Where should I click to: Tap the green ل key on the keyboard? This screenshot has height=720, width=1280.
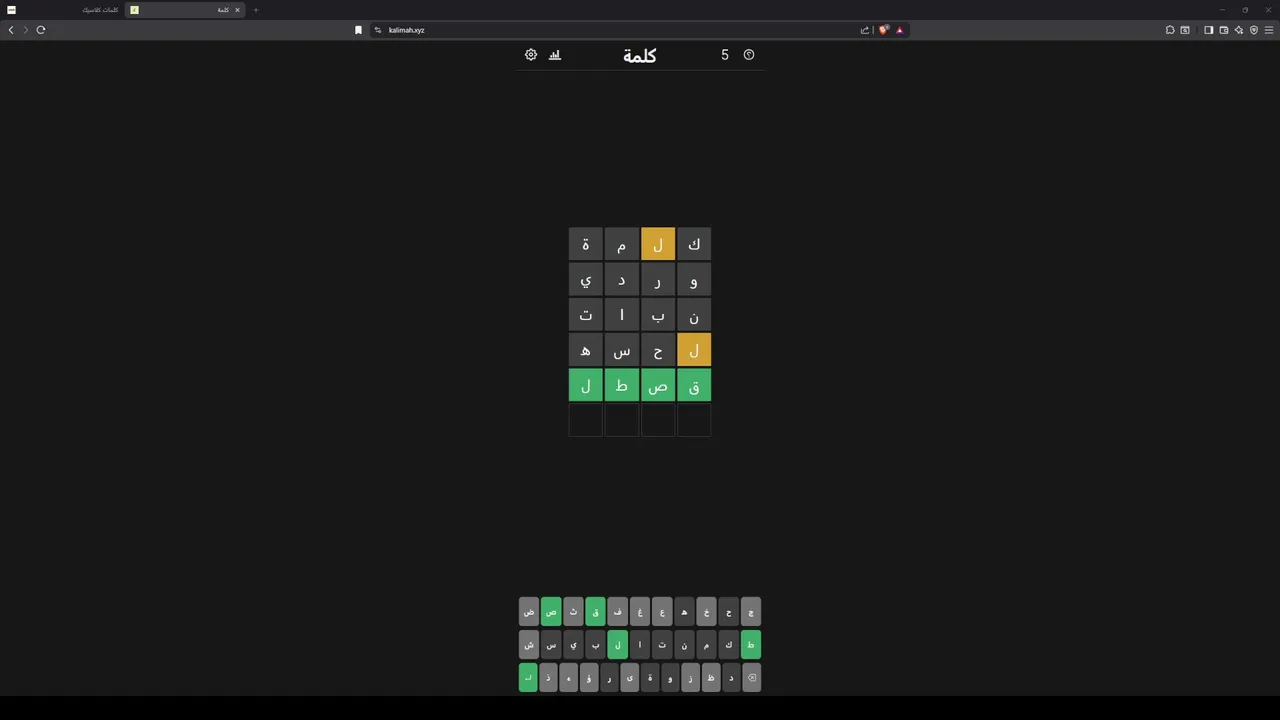(618, 645)
